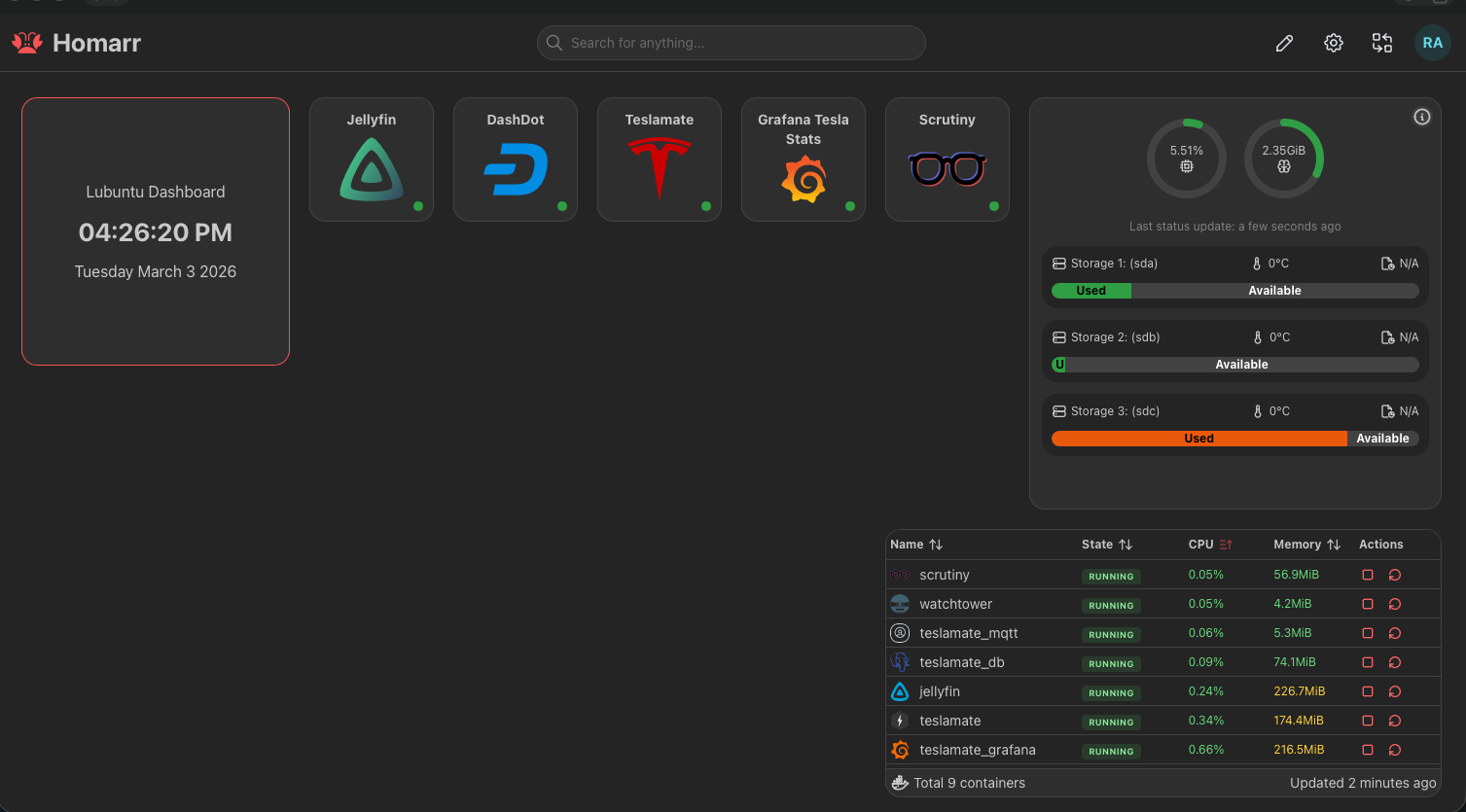Image resolution: width=1466 pixels, height=812 pixels.
Task: Click Storage 1 (sda) usage bar
Action: coord(1235,291)
